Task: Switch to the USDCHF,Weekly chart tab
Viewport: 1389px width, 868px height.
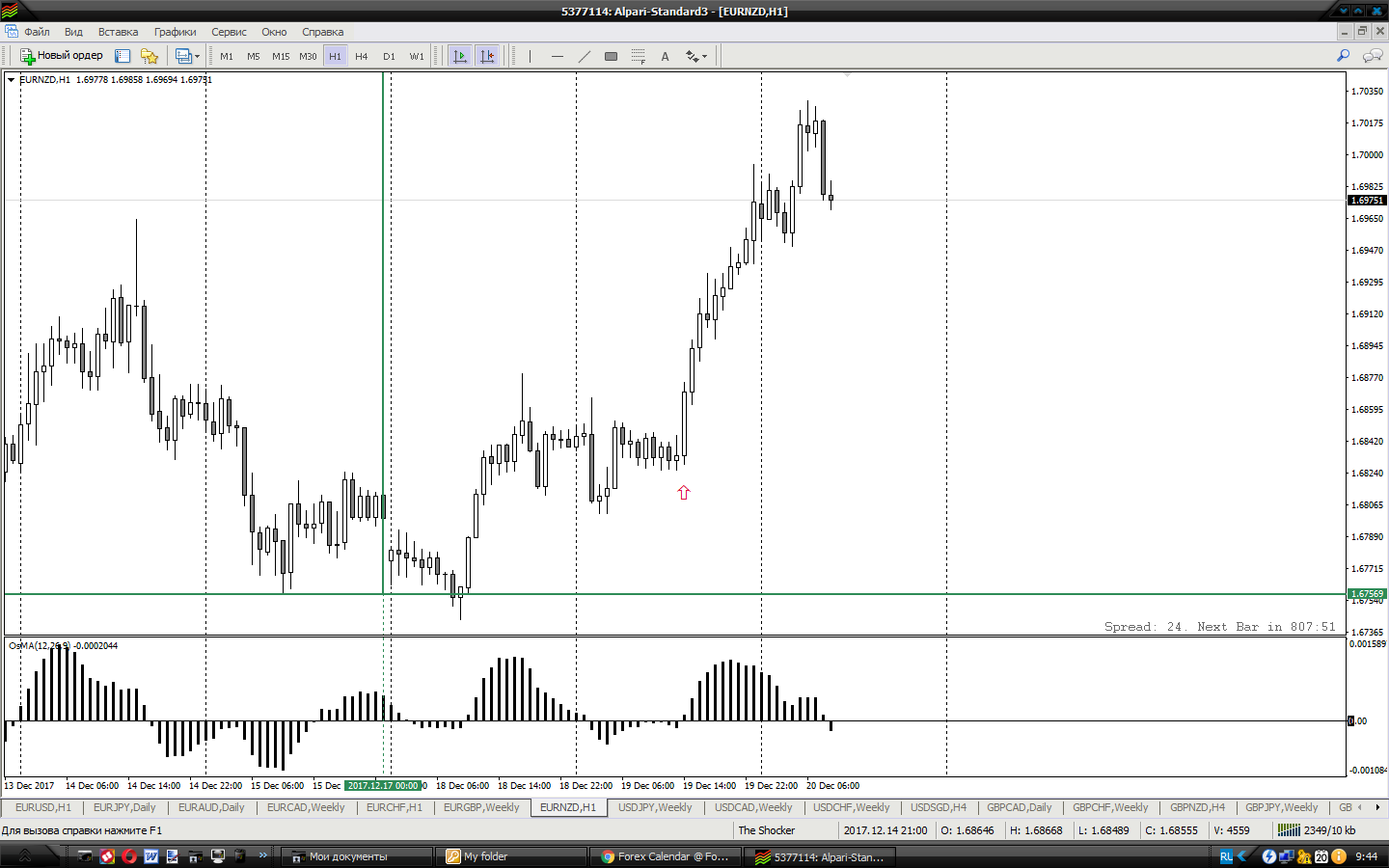Action: pyautogui.click(x=852, y=807)
